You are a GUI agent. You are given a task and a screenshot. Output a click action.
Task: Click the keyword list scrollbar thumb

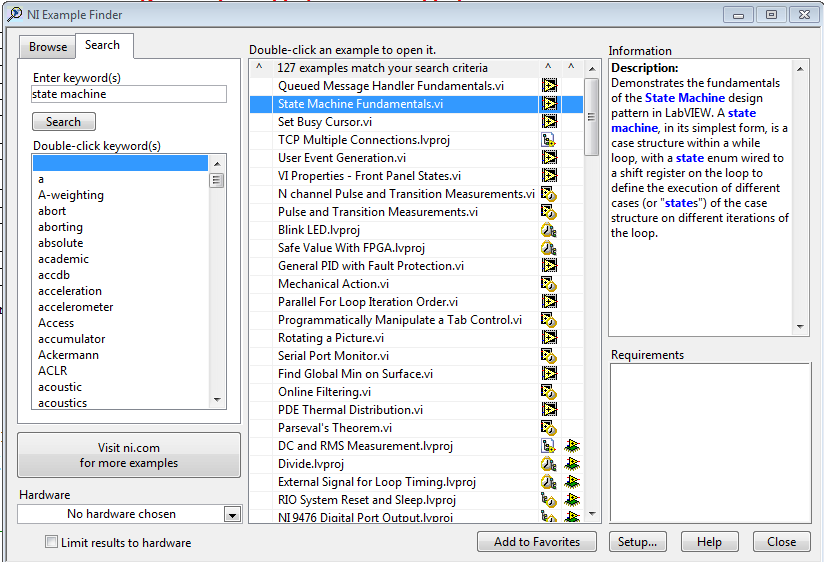[x=217, y=180]
